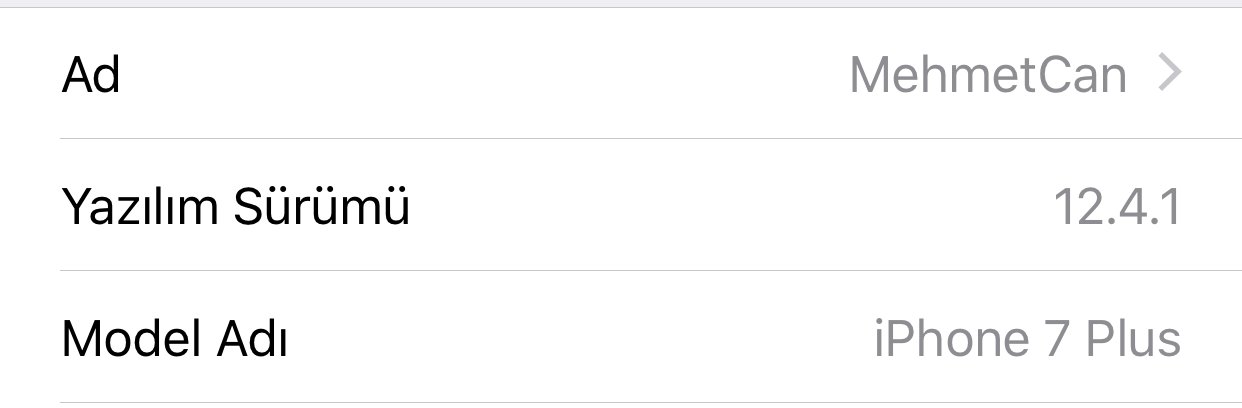
Task: Select the 'Model Adı' label text
Action: (175, 340)
